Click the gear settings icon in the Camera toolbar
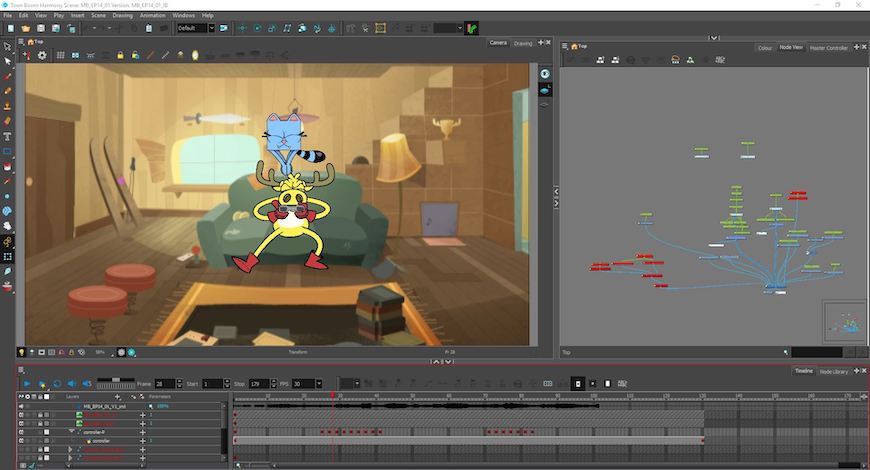The height and width of the screenshot is (470, 870). [x=42, y=55]
